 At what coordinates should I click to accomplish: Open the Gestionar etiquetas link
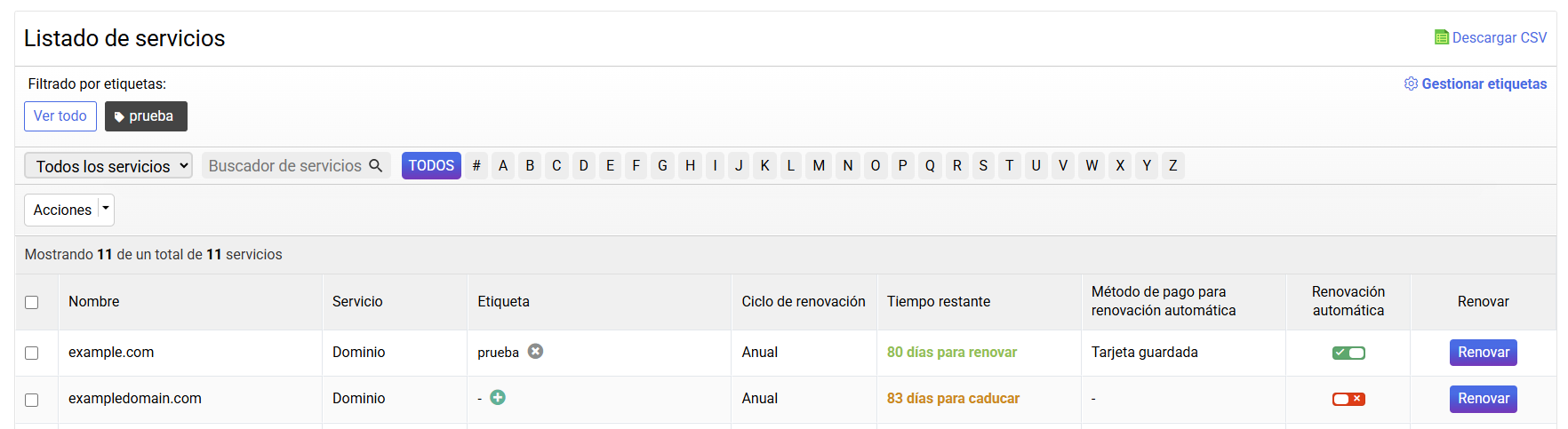(x=1484, y=83)
